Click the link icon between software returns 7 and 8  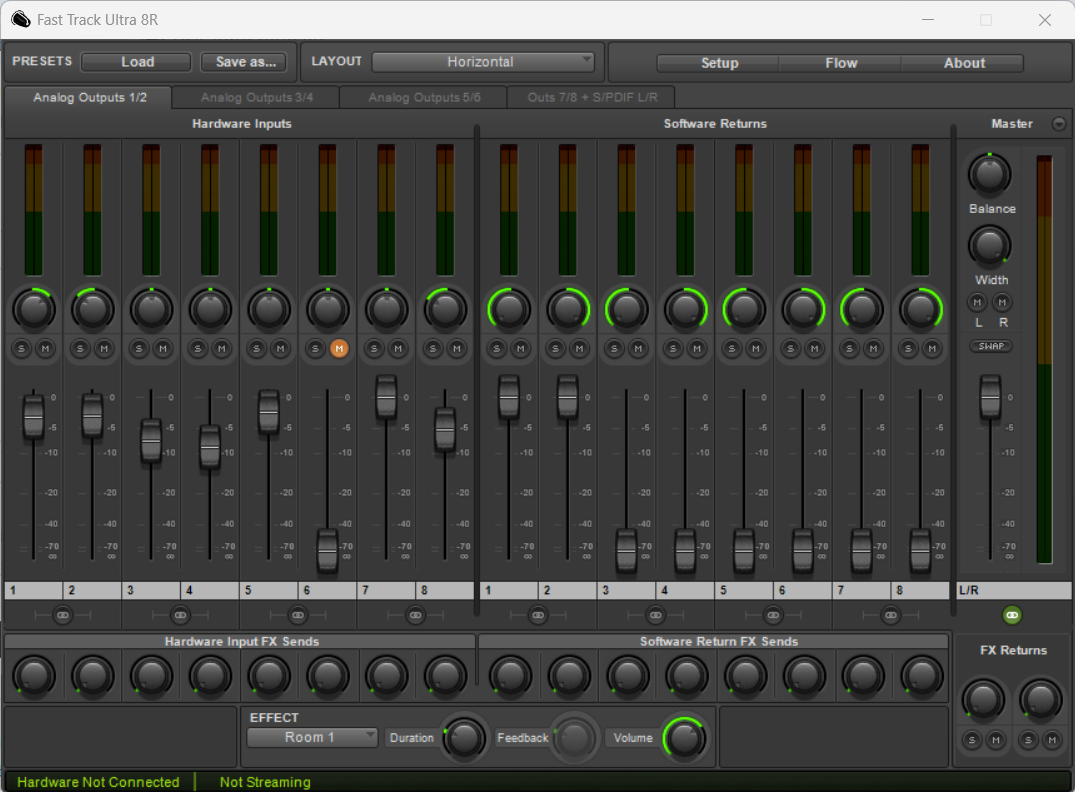(x=891, y=615)
